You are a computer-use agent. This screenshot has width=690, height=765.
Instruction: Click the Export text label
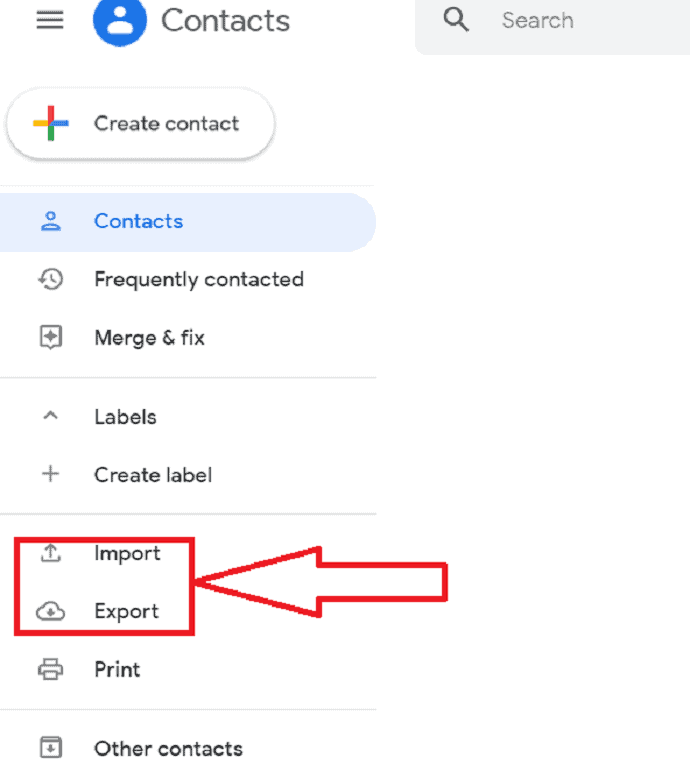[127, 611]
